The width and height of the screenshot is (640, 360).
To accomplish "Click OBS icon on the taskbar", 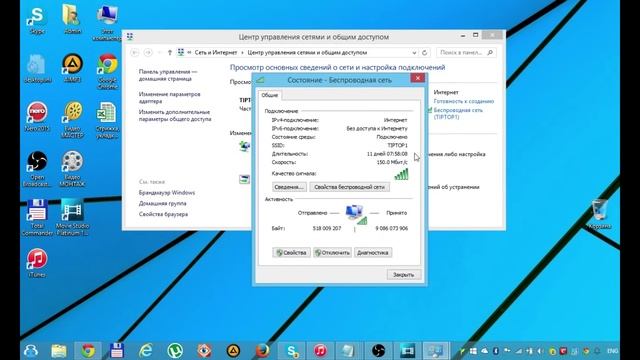I will point(378,351).
